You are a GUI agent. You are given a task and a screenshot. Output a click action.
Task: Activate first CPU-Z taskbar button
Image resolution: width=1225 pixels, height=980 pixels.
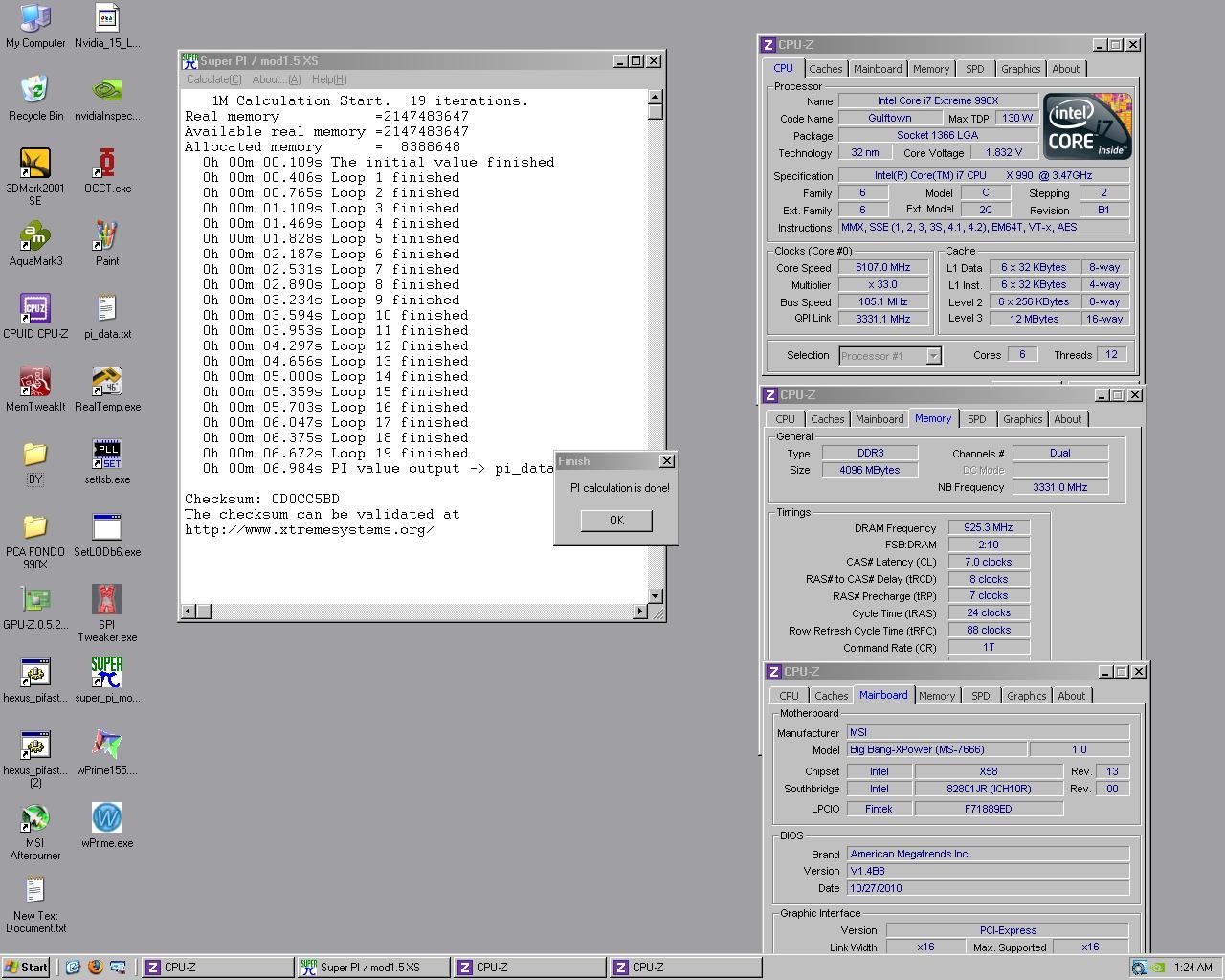(218, 968)
